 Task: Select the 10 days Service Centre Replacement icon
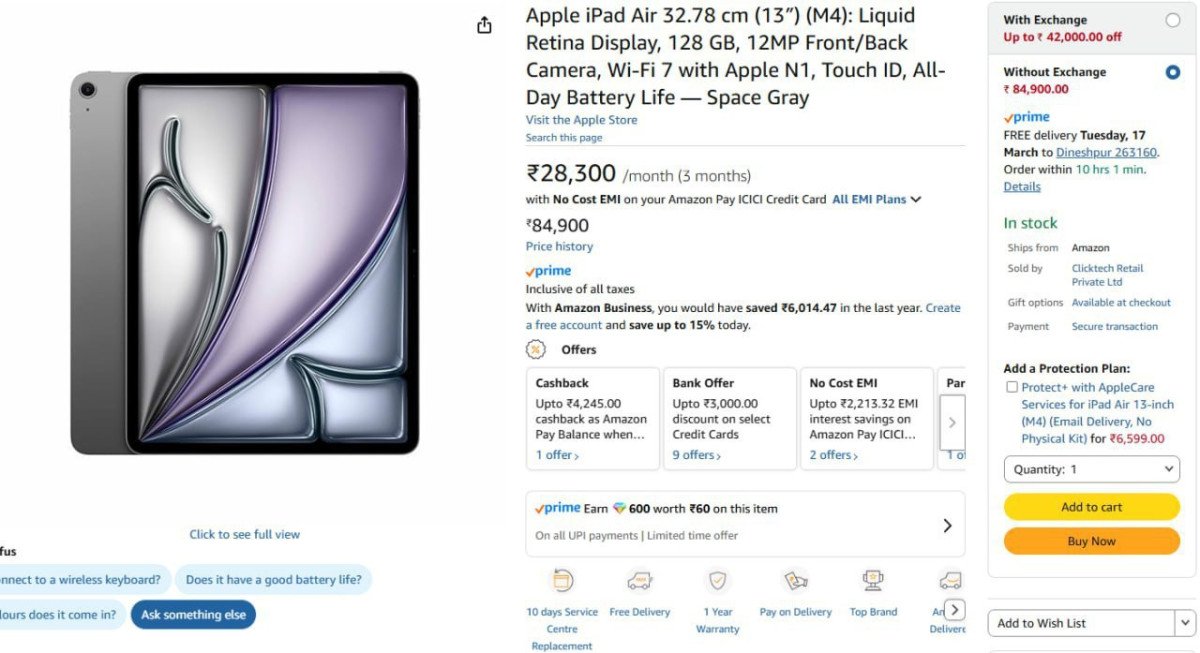[x=561, y=580]
